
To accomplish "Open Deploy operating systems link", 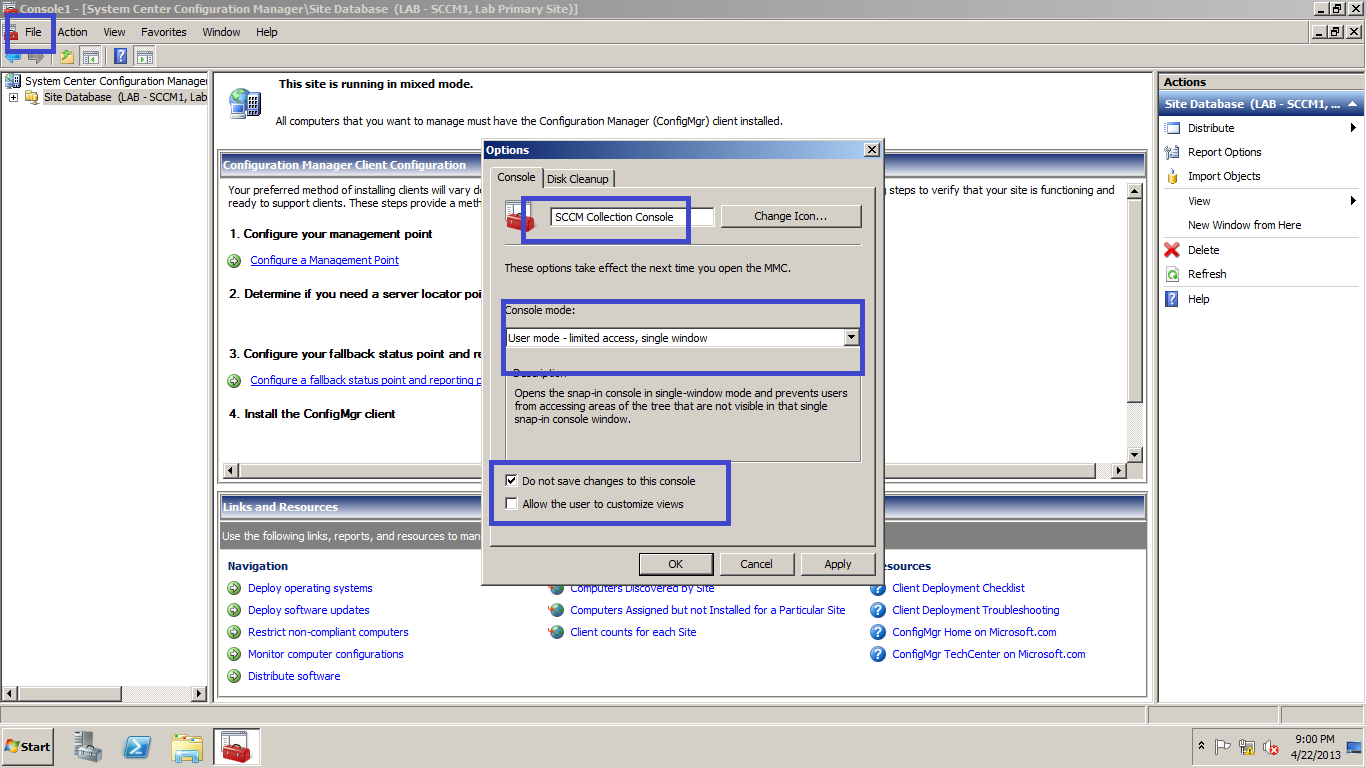I will pyautogui.click(x=310, y=588).
